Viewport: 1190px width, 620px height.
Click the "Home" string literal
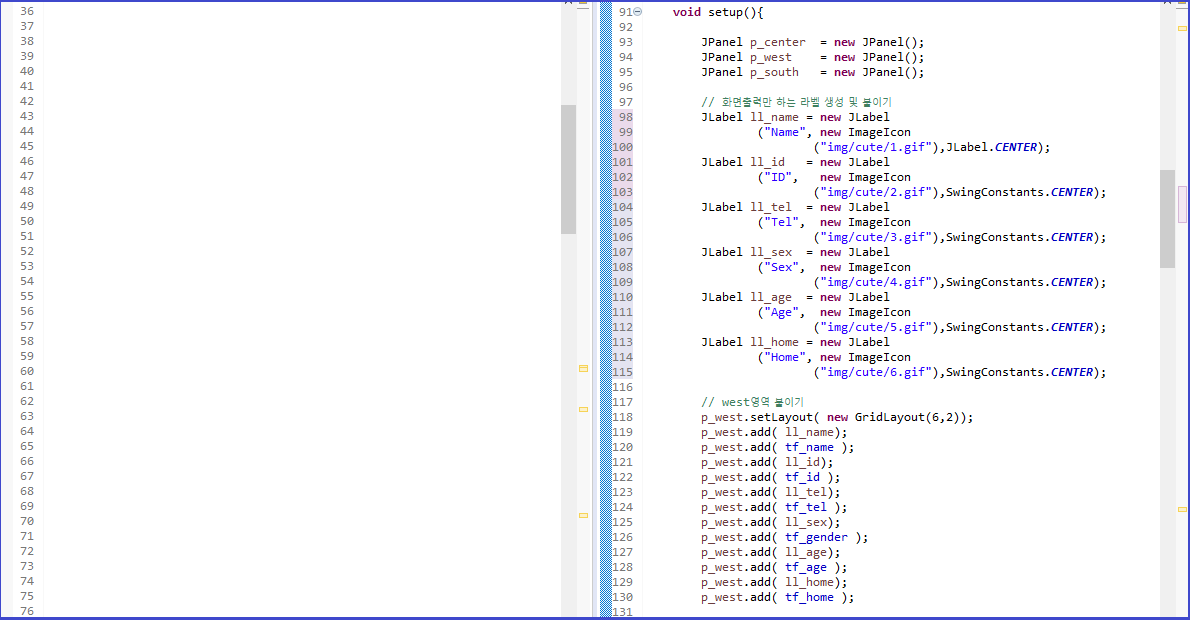tap(785, 357)
